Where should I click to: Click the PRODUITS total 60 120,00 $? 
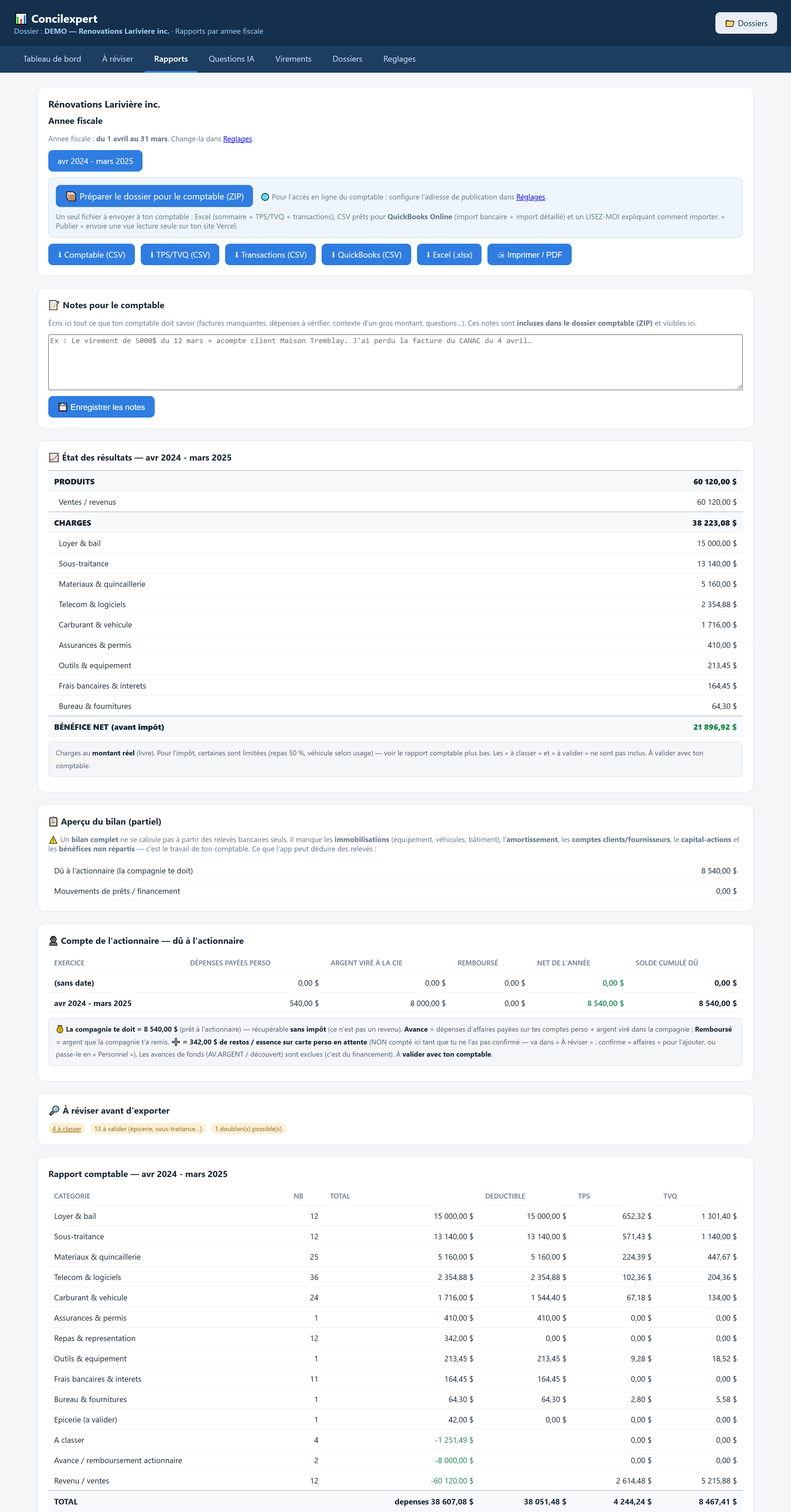click(715, 482)
